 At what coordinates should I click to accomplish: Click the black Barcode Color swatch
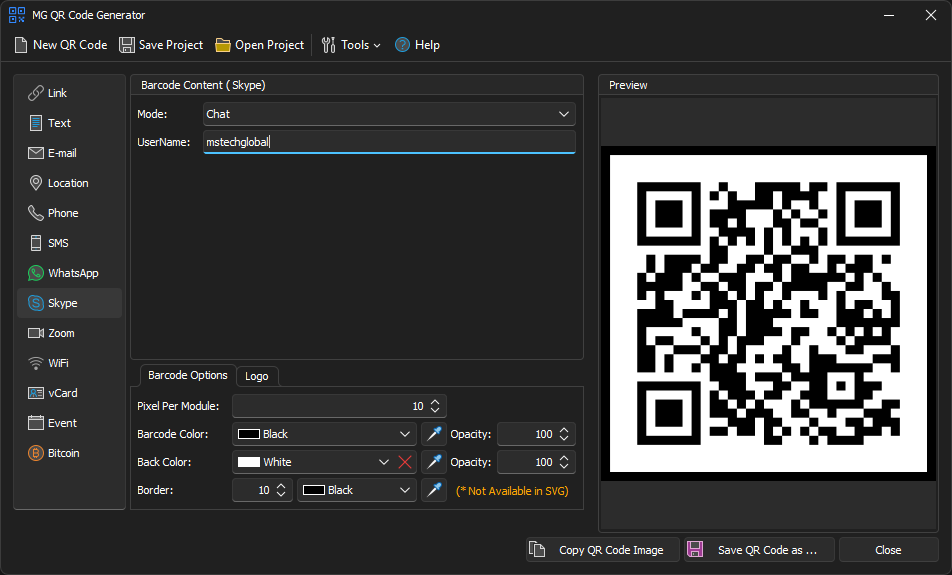249,434
